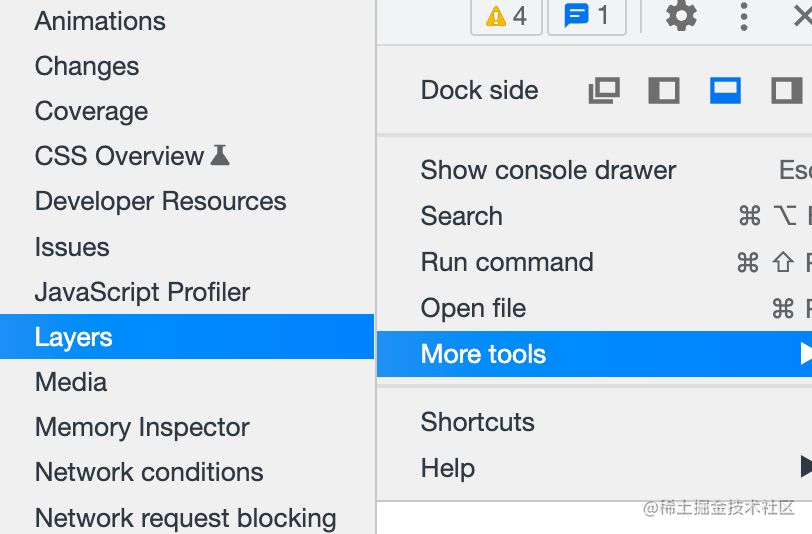Click the warnings count badge

pos(506,16)
